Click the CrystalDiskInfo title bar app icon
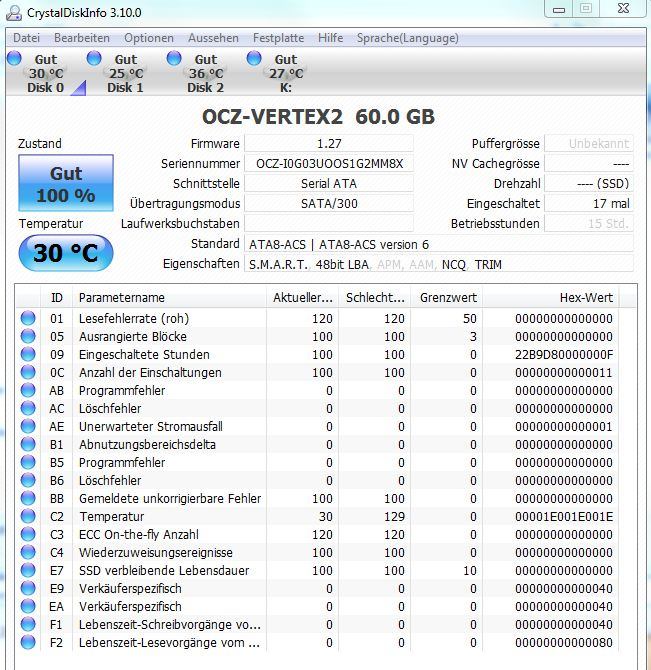 [x=14, y=13]
